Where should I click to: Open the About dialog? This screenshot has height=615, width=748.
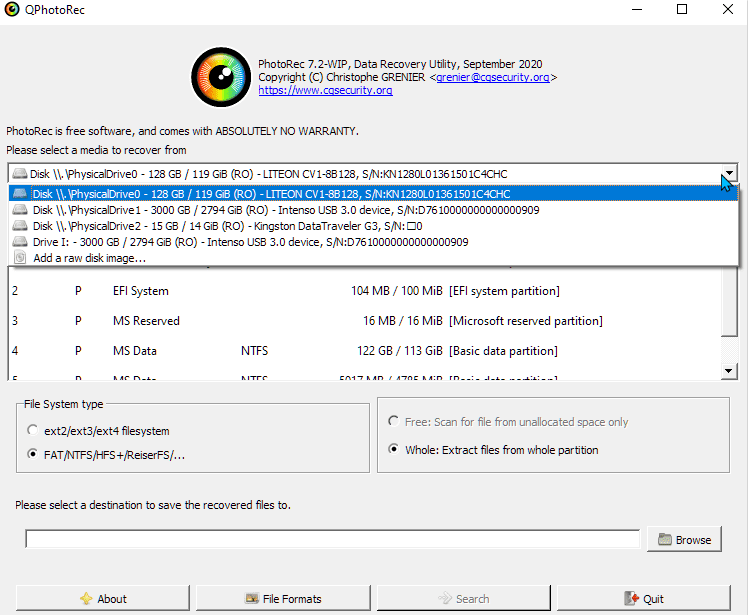tap(103, 598)
